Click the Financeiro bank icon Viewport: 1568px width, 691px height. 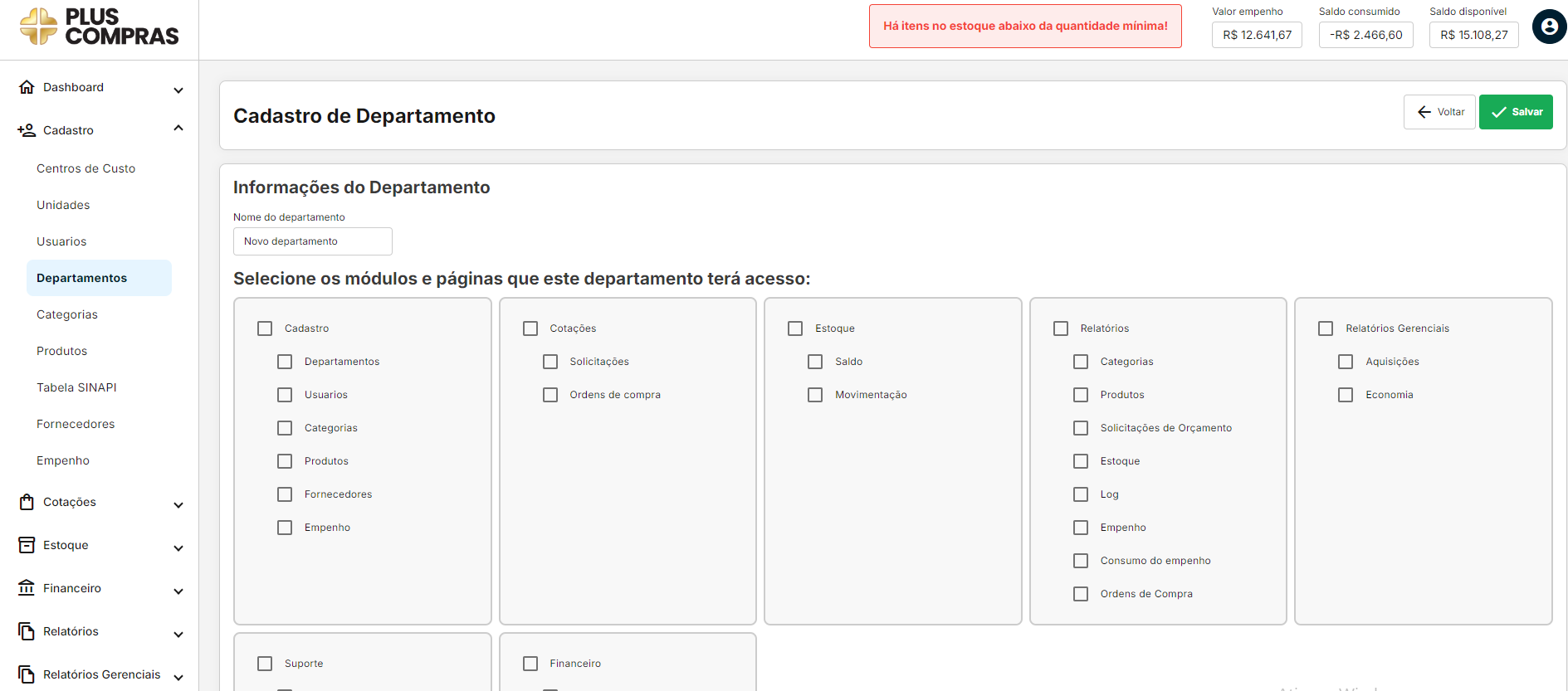point(27,588)
